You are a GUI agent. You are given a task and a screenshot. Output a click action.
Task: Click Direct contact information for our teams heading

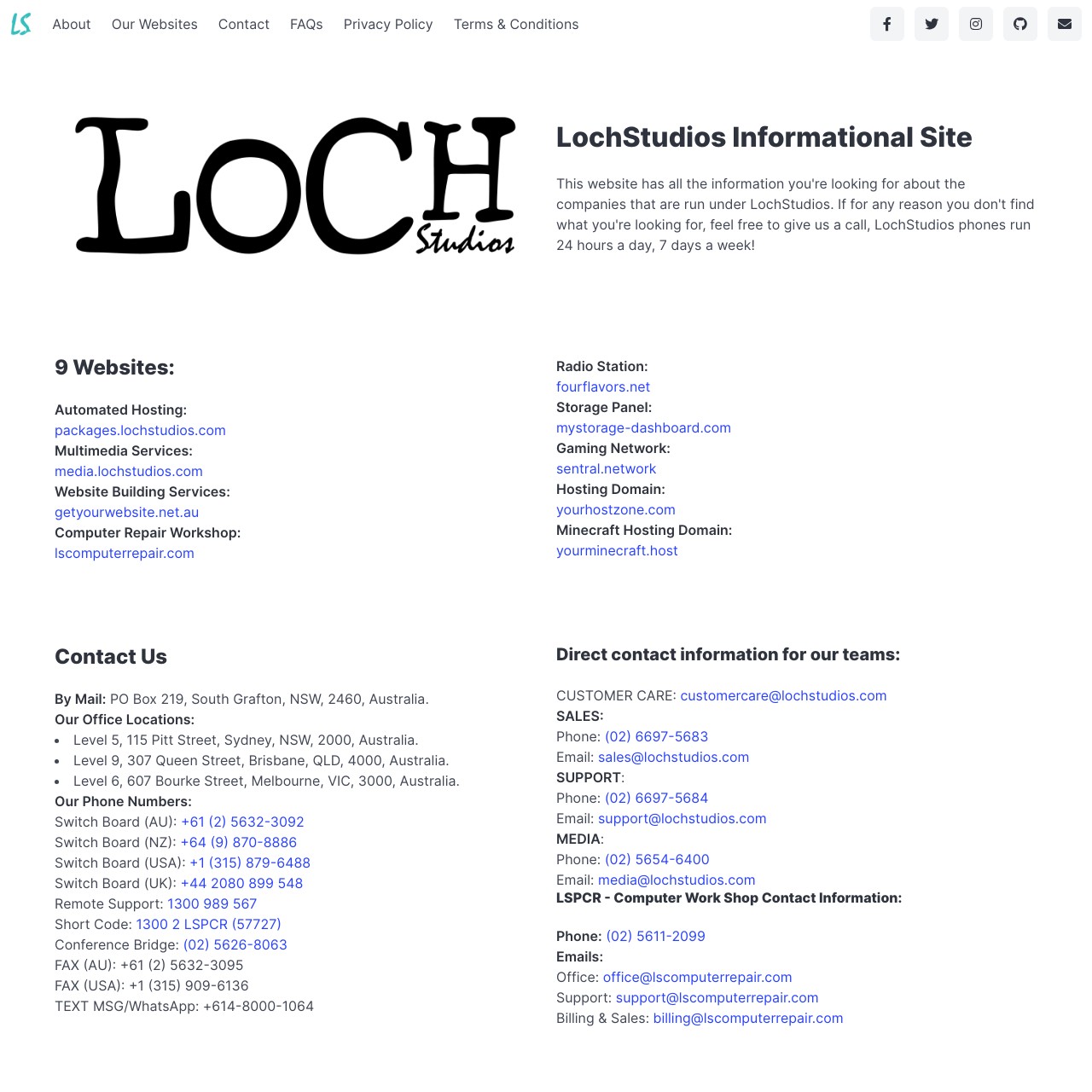728,654
